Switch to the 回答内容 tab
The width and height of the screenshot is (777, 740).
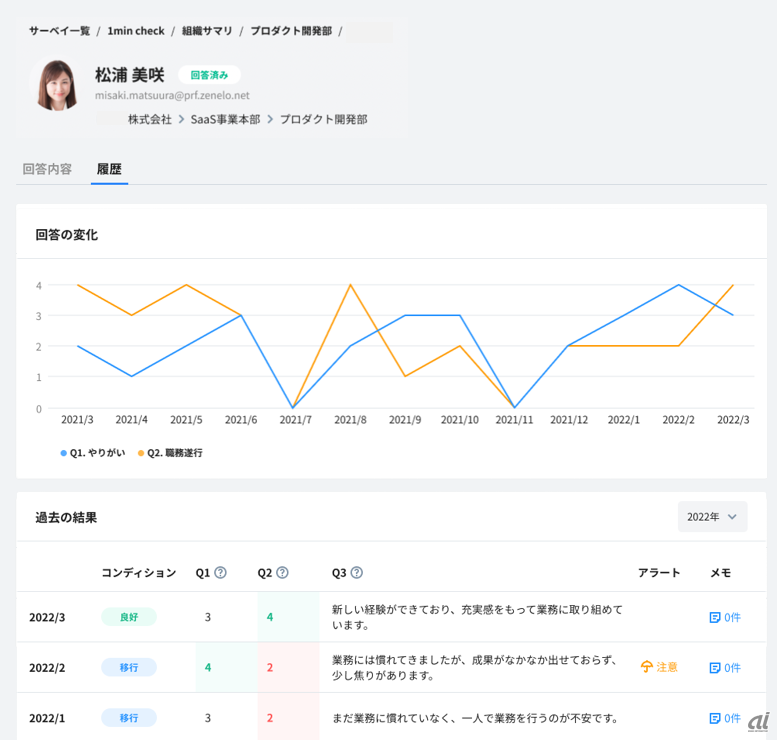coord(47,169)
